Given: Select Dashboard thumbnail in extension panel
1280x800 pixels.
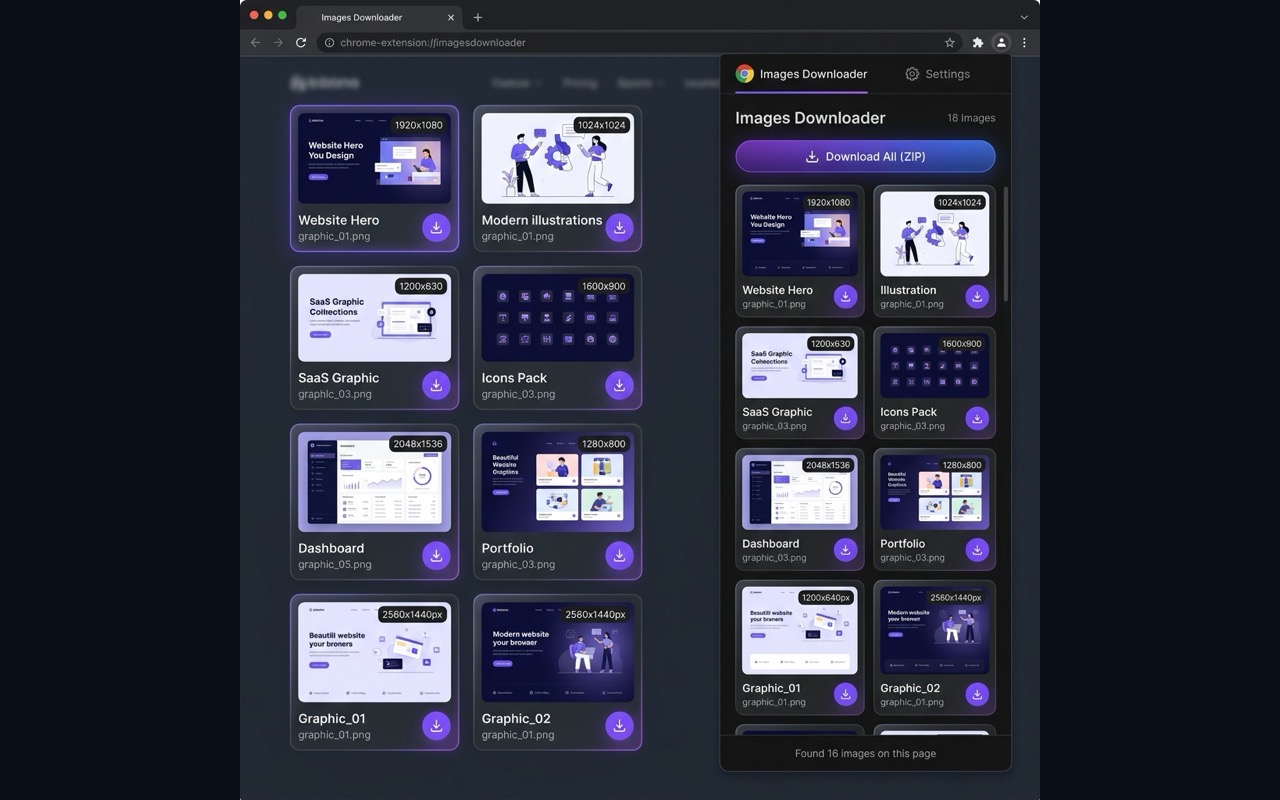Looking at the screenshot, I should coord(800,493).
